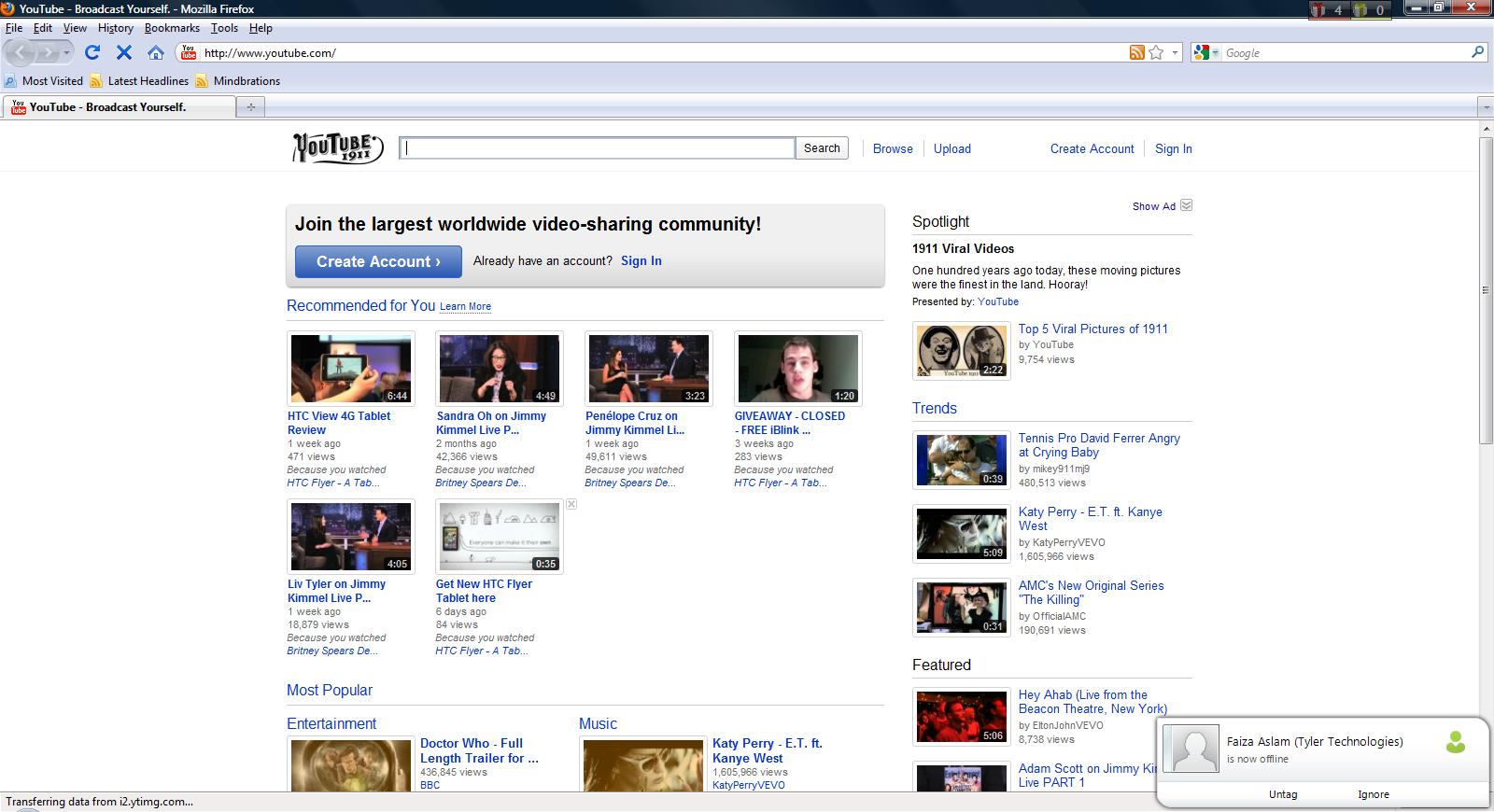Screen dimensions: 1494x812
Task: Open the Edit menu
Action: 43,28
